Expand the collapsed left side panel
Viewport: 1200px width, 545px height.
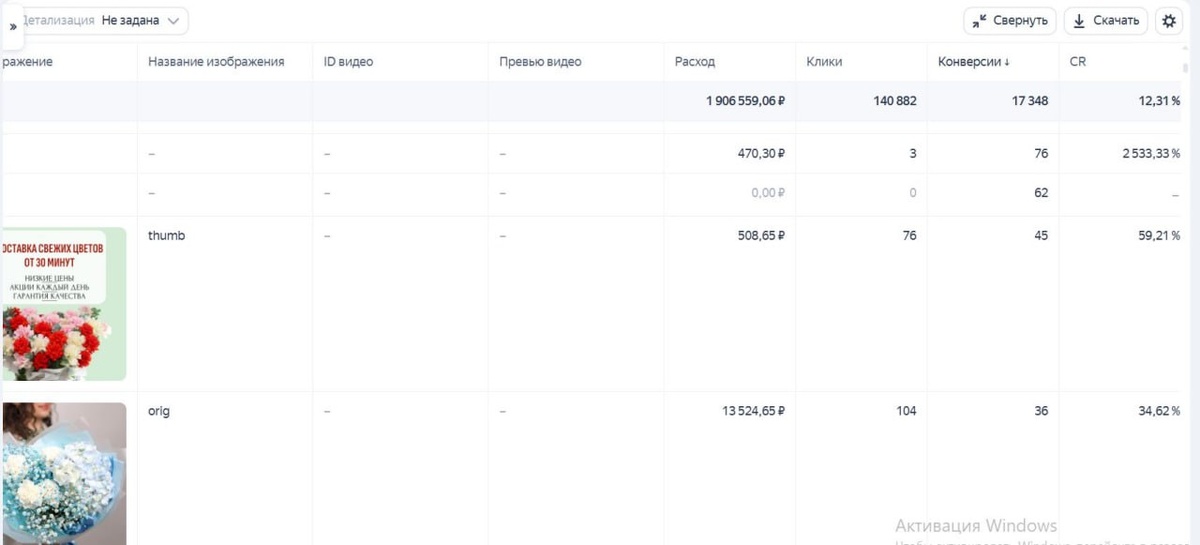click(12, 26)
